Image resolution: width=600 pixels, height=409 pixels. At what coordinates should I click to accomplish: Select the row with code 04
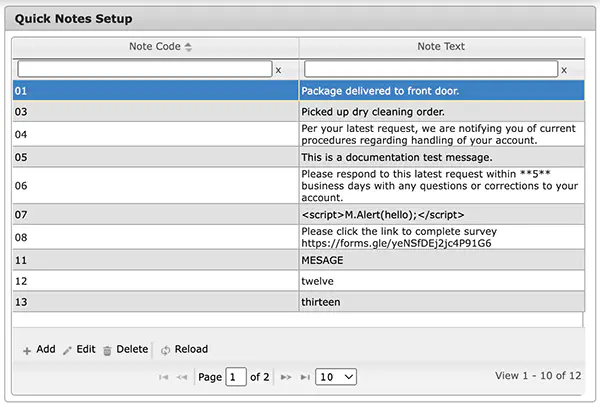298,134
